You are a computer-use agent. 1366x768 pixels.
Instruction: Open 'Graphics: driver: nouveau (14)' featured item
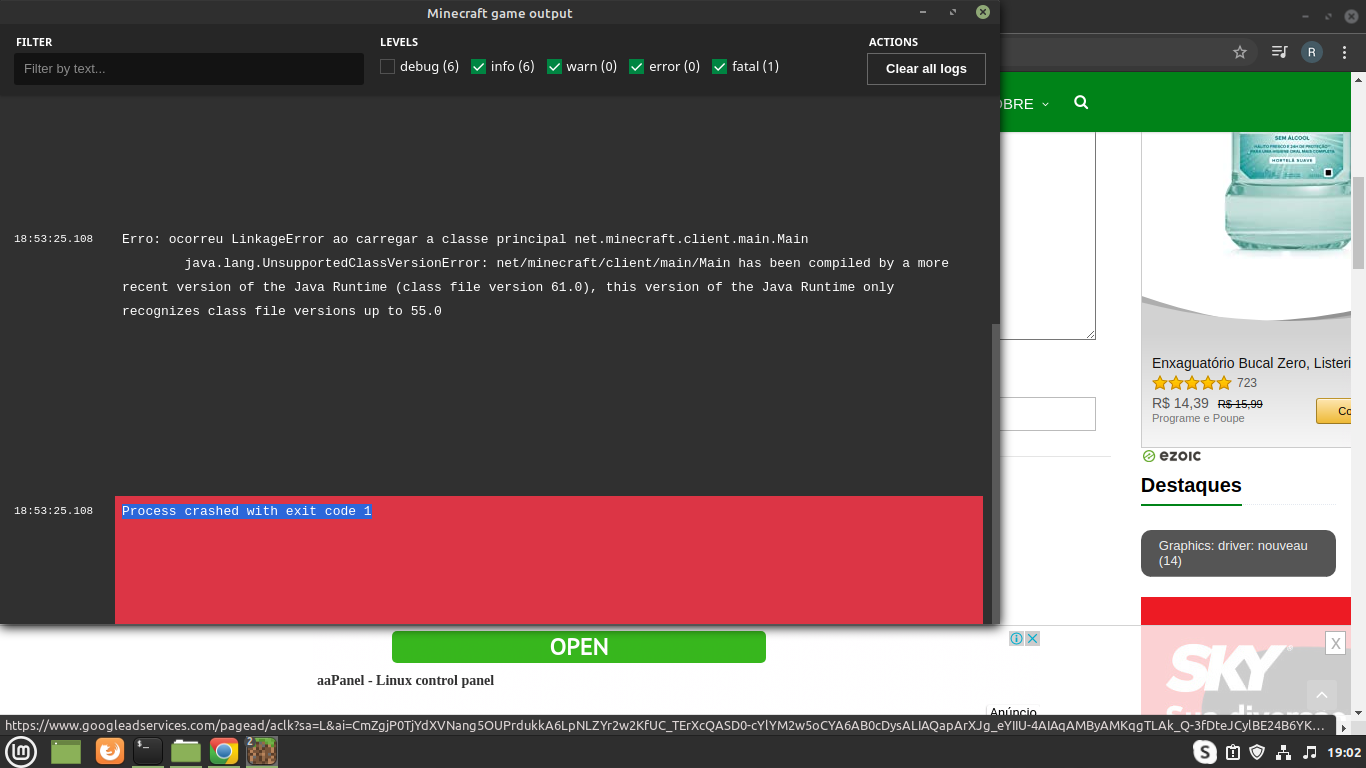click(x=1238, y=553)
